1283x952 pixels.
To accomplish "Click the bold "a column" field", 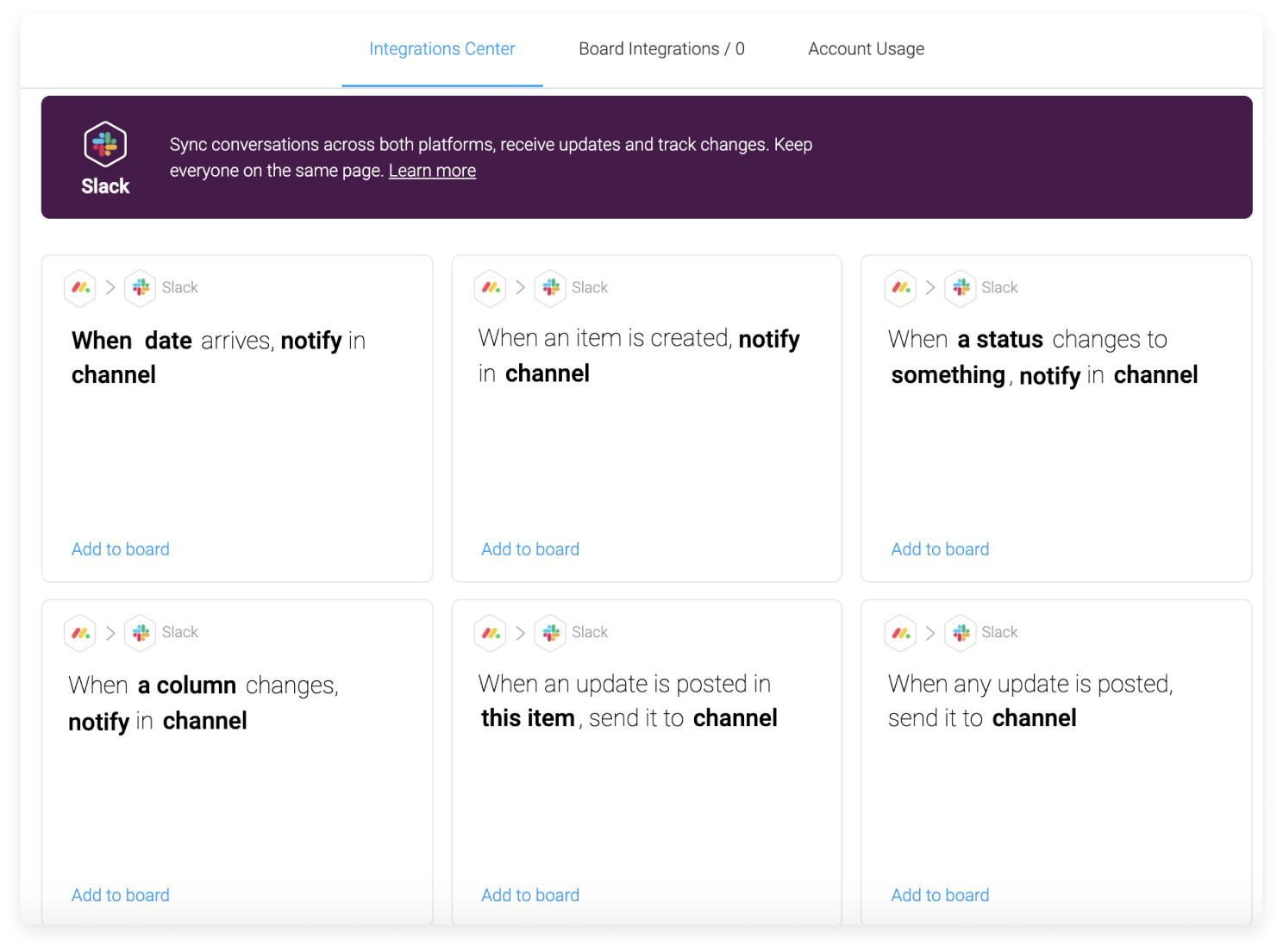I will 187,686.
